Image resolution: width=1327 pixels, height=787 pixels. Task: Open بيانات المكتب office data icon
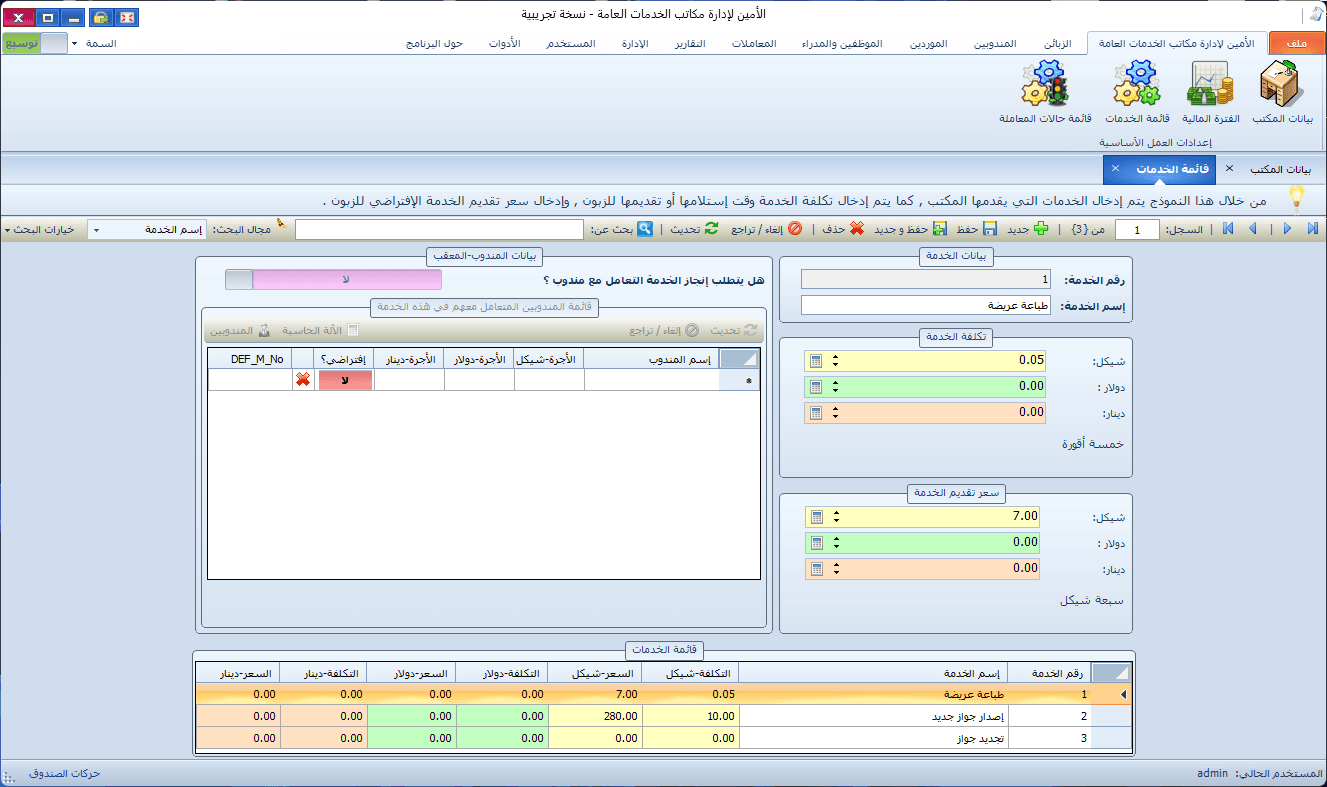(1282, 92)
